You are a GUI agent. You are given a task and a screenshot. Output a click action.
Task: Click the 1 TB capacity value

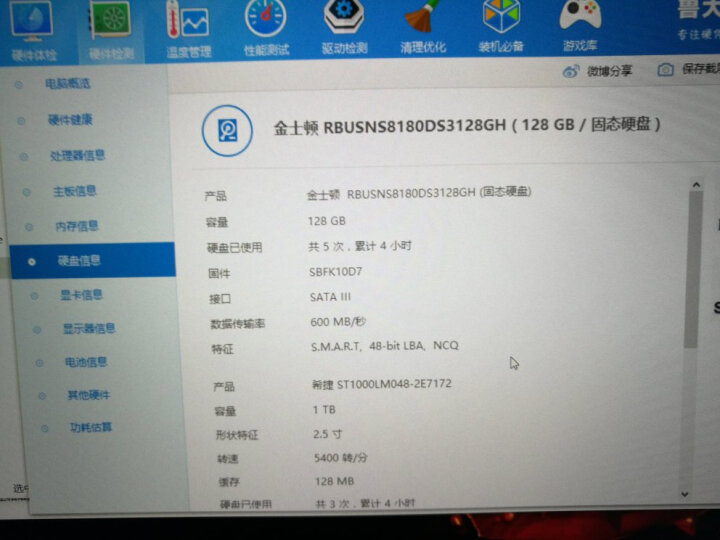coord(324,409)
